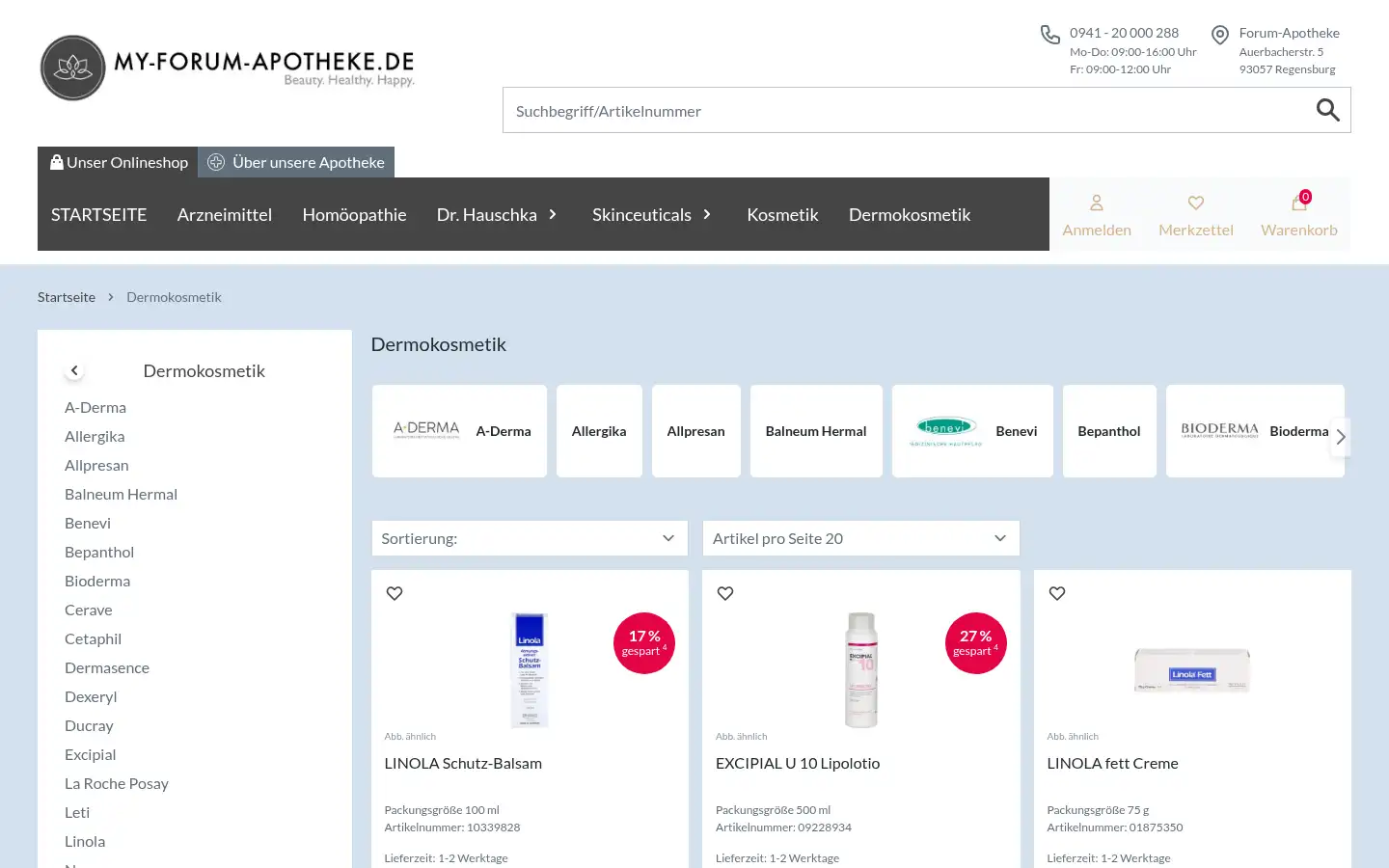This screenshot has height=868, width=1389.
Task: Open Dermasence in sidebar list
Action: [107, 667]
